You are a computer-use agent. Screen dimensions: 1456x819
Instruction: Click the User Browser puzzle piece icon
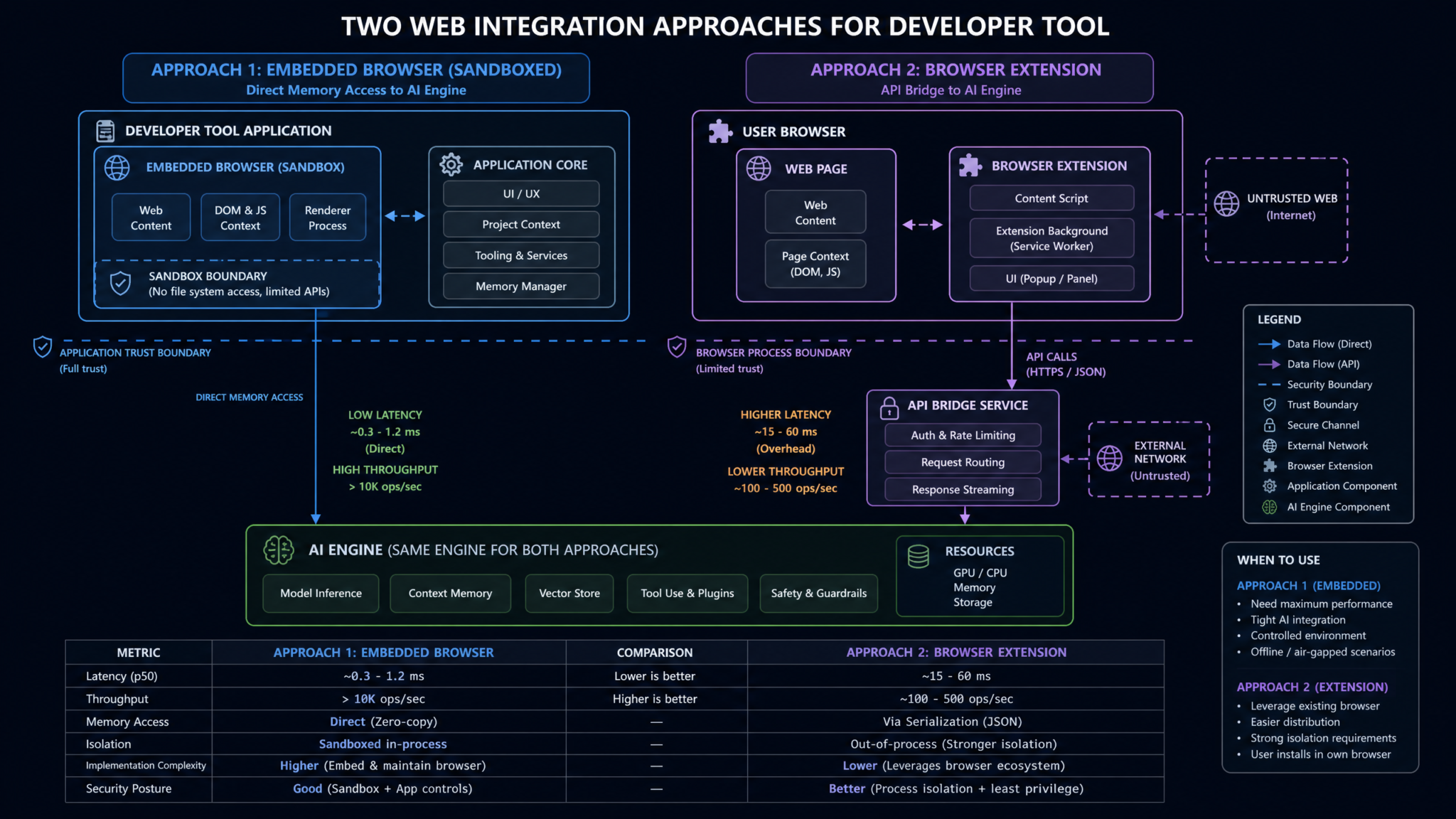click(x=720, y=132)
